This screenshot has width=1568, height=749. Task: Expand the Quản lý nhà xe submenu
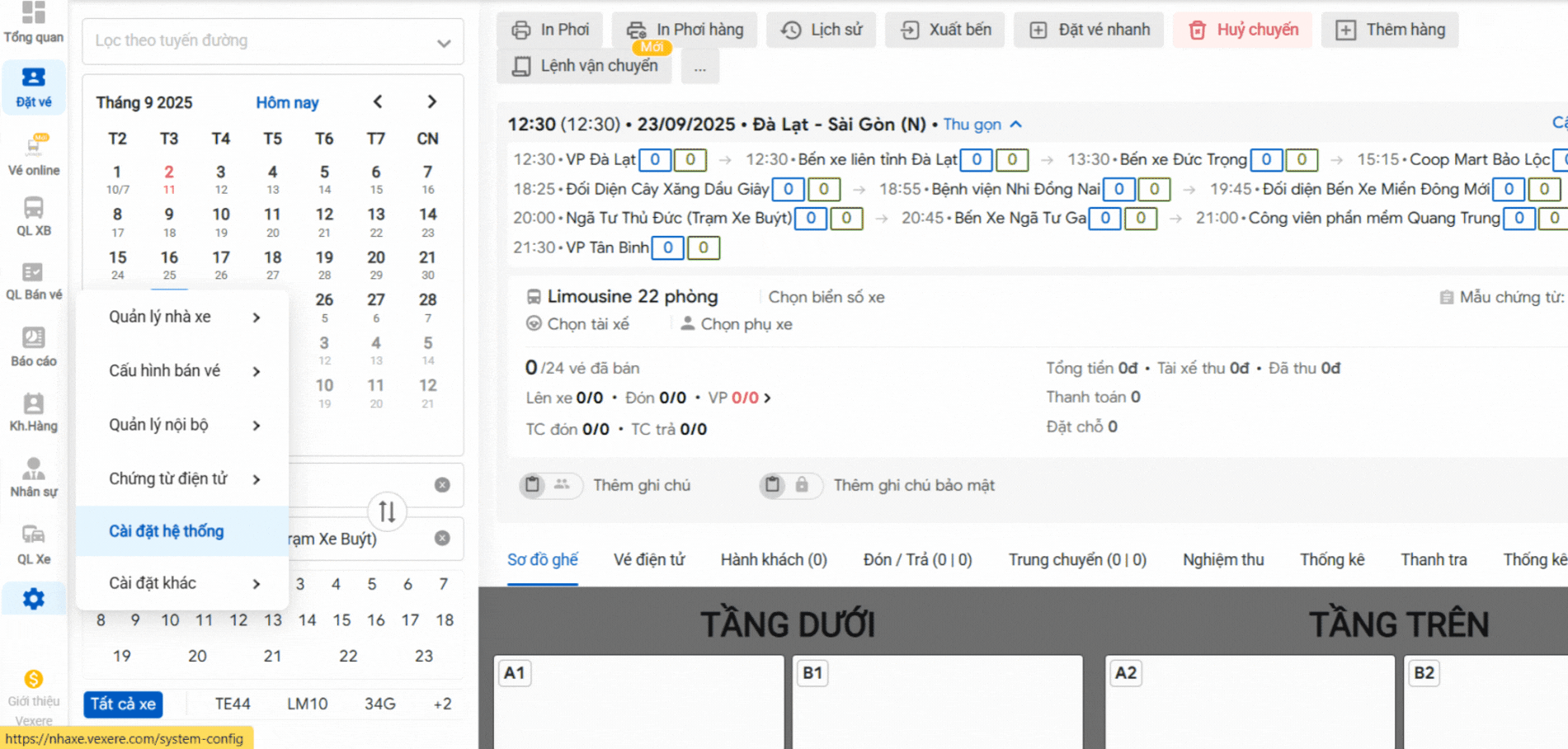[x=182, y=317]
